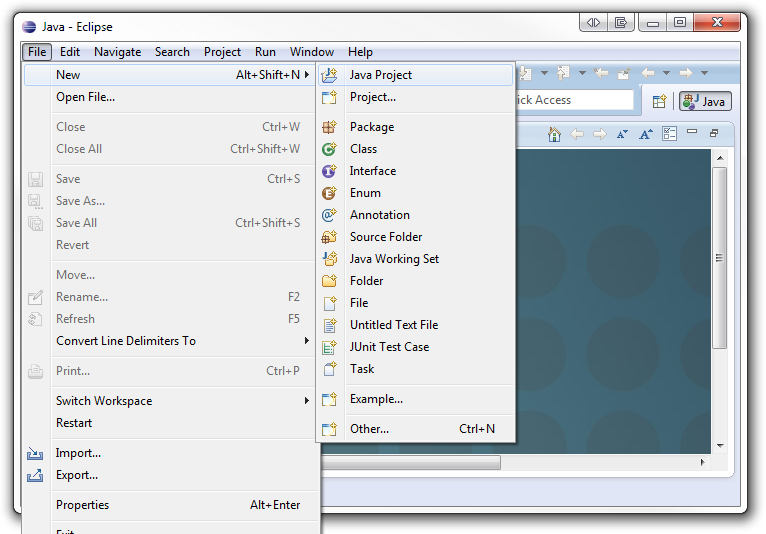766x534 pixels.
Task: Select Import... menu entry
Action: [169, 453]
